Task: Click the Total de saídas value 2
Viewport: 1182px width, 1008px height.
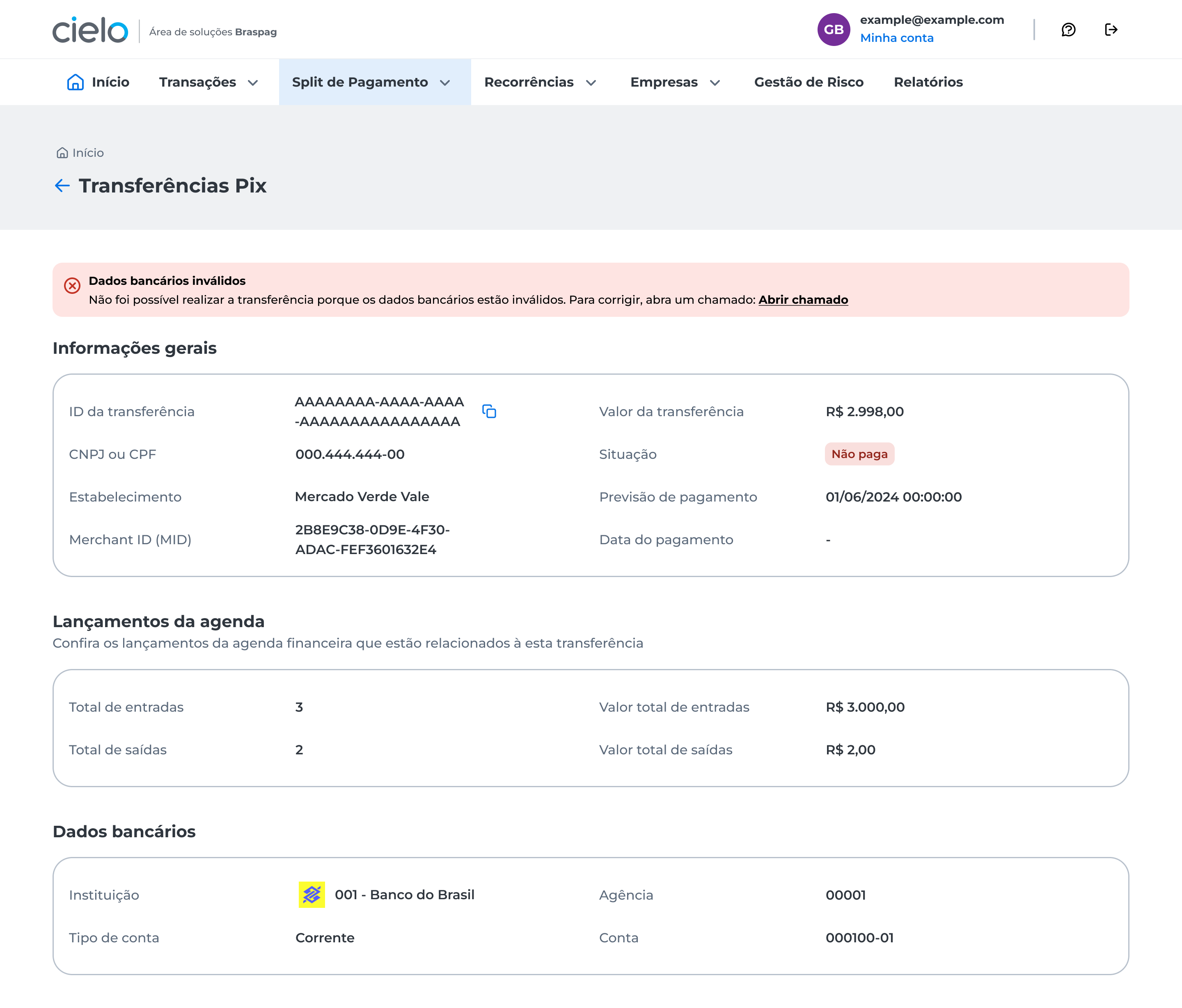Action: (x=299, y=749)
